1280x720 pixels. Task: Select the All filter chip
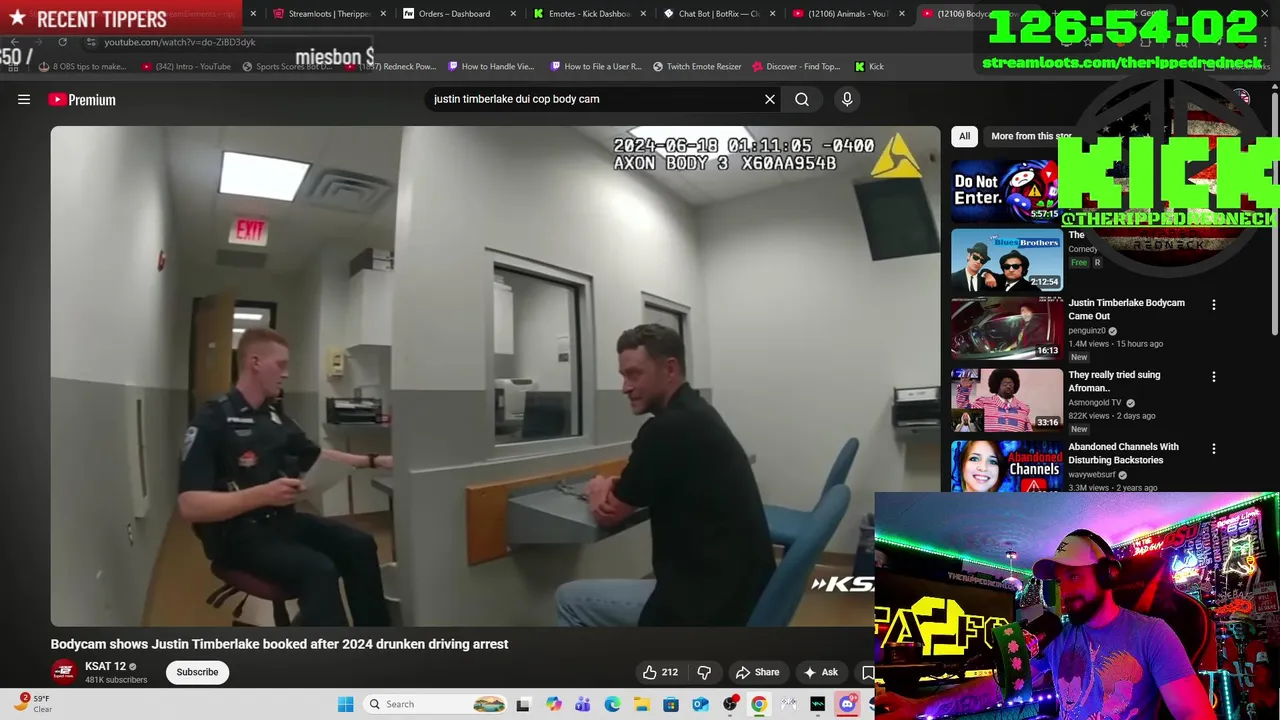coord(964,136)
